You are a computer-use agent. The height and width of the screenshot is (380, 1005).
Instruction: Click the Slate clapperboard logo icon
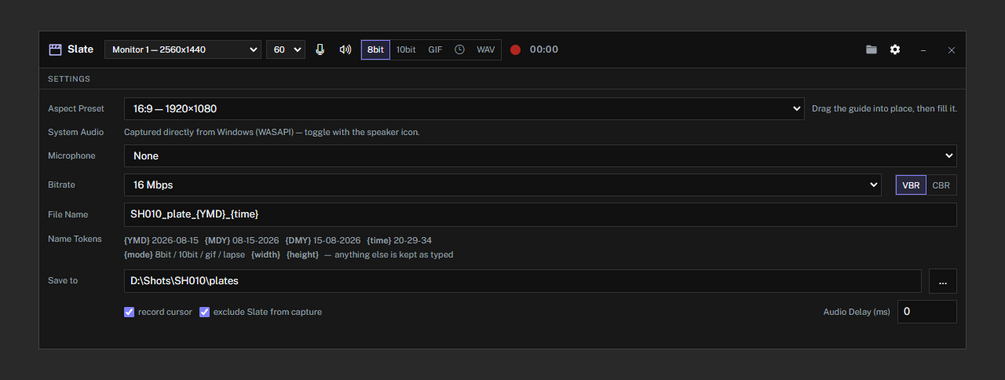coord(55,49)
